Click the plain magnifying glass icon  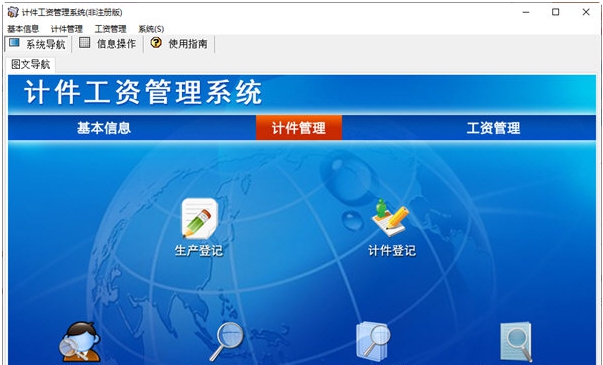pyautogui.click(x=227, y=342)
